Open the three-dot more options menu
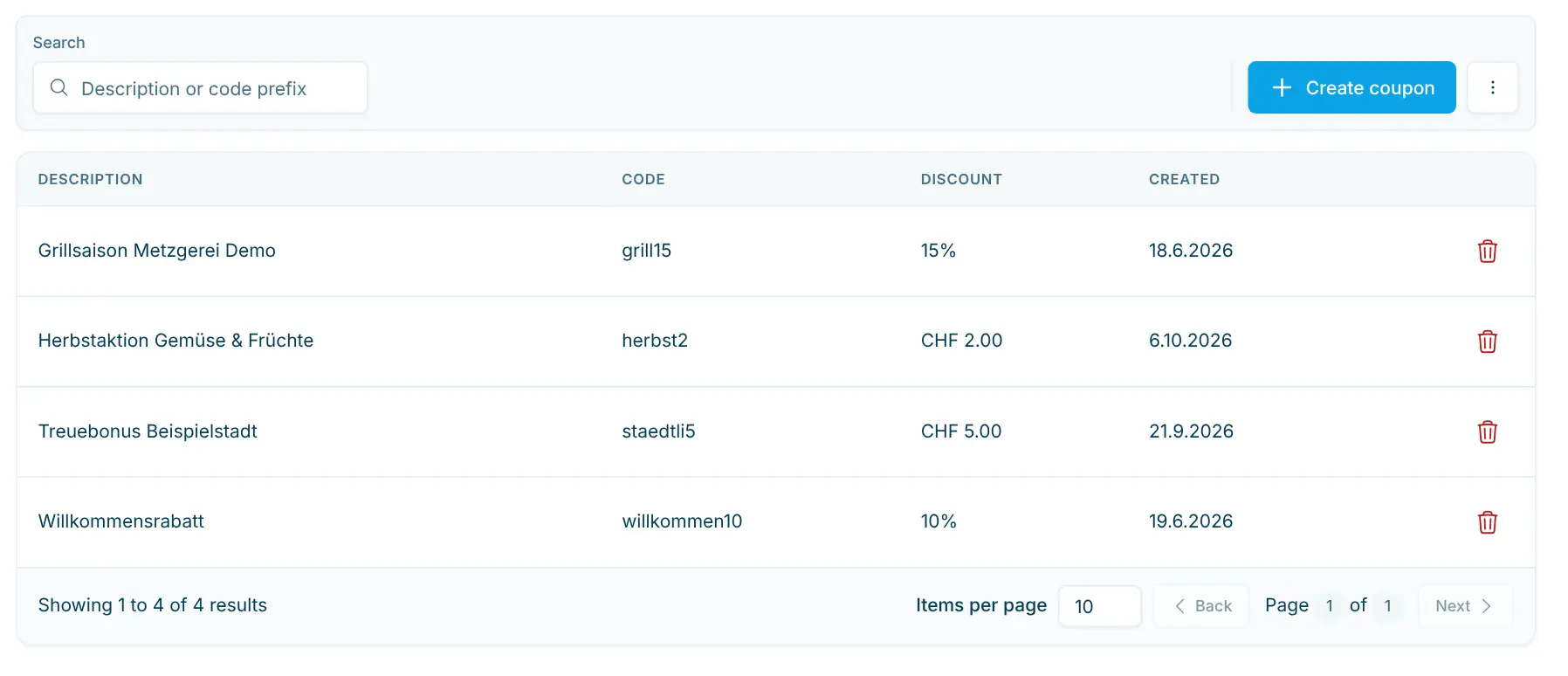The width and height of the screenshot is (1568, 676). click(1492, 87)
